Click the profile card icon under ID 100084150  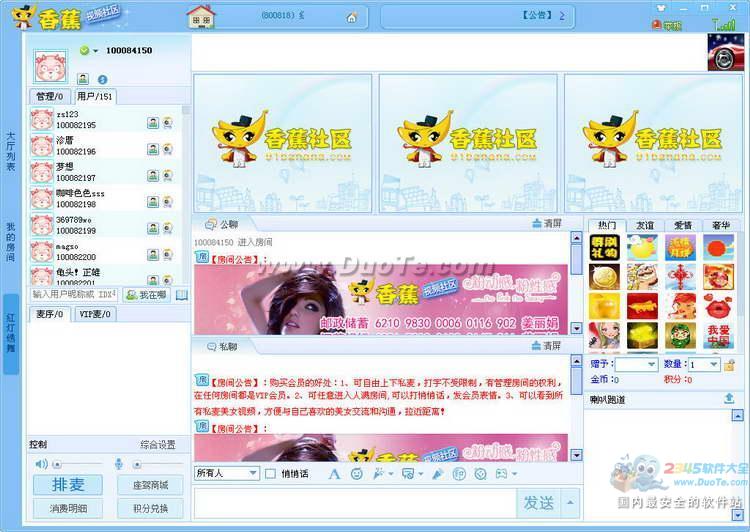tap(83, 79)
